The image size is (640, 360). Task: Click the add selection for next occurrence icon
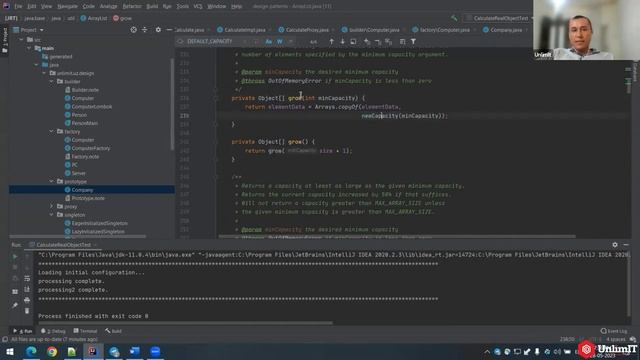coord(367,41)
